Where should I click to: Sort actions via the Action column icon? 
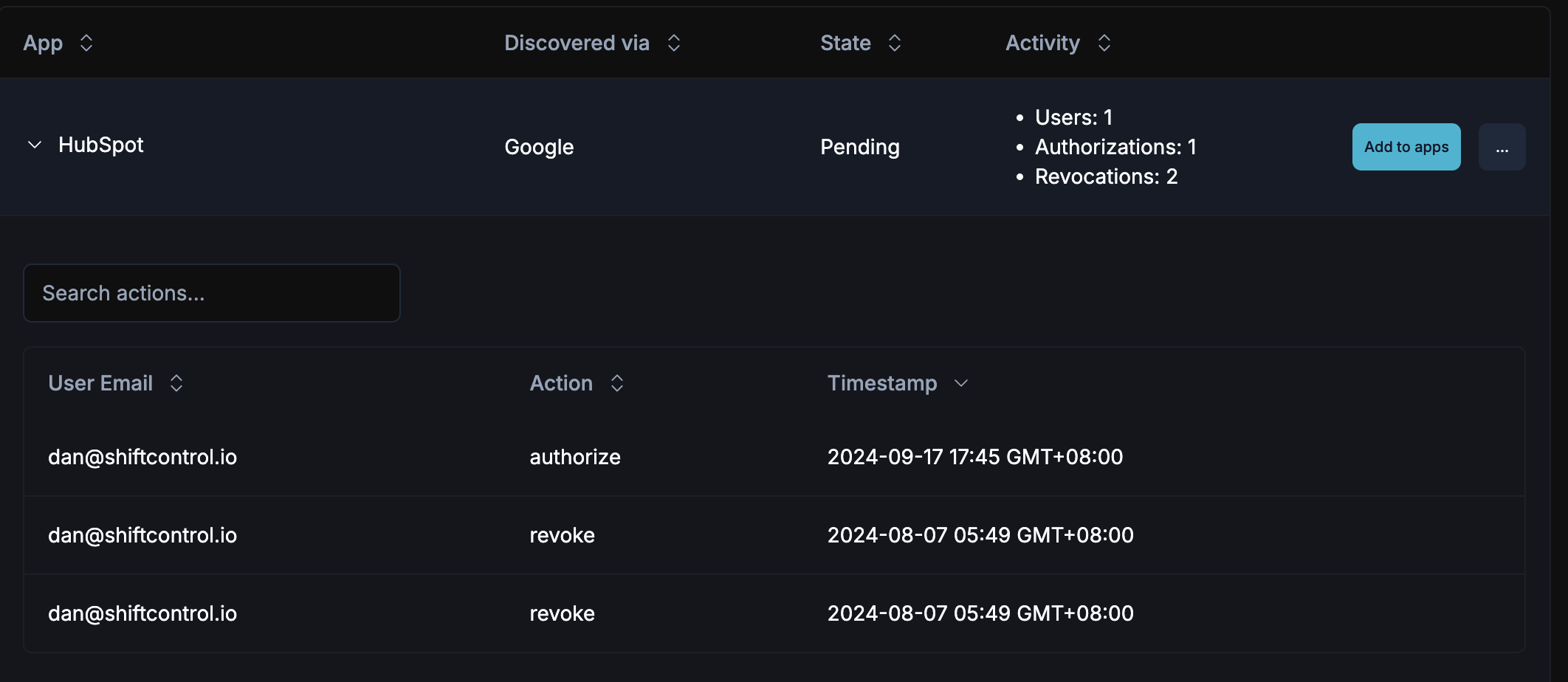[x=617, y=383]
